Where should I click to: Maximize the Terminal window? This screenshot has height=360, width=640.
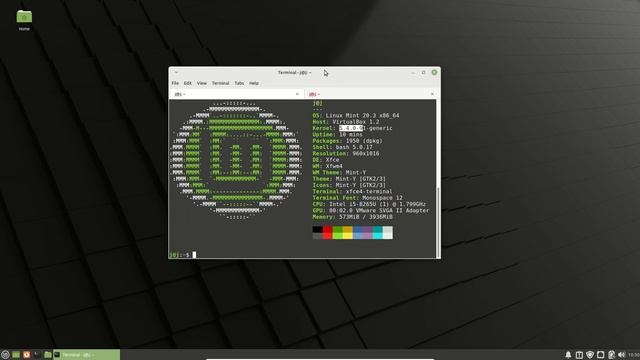(x=424, y=73)
